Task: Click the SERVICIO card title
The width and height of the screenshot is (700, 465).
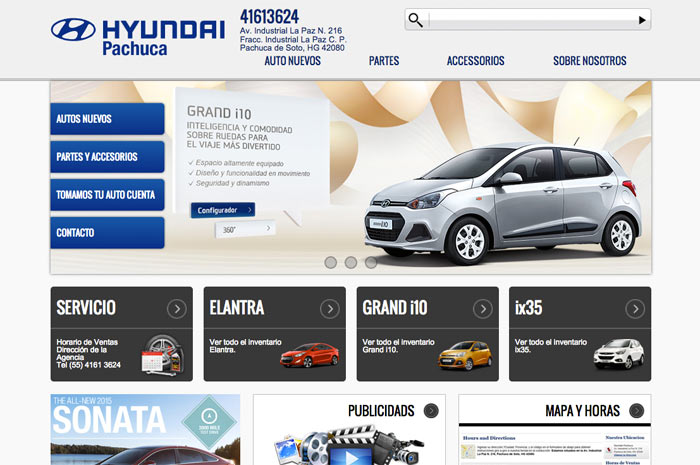Action: pos(86,307)
